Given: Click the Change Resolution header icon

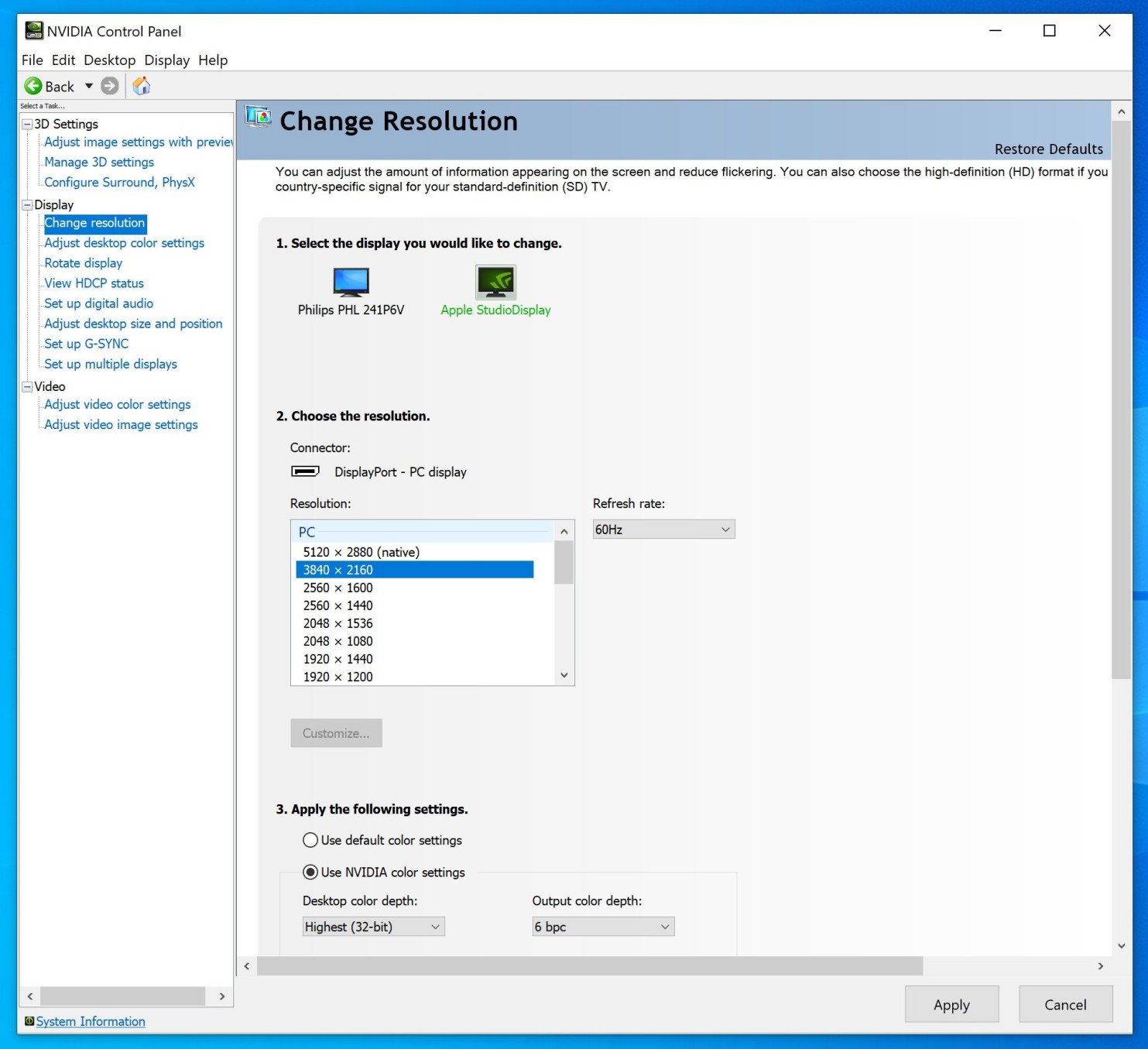Looking at the screenshot, I should click(x=259, y=117).
